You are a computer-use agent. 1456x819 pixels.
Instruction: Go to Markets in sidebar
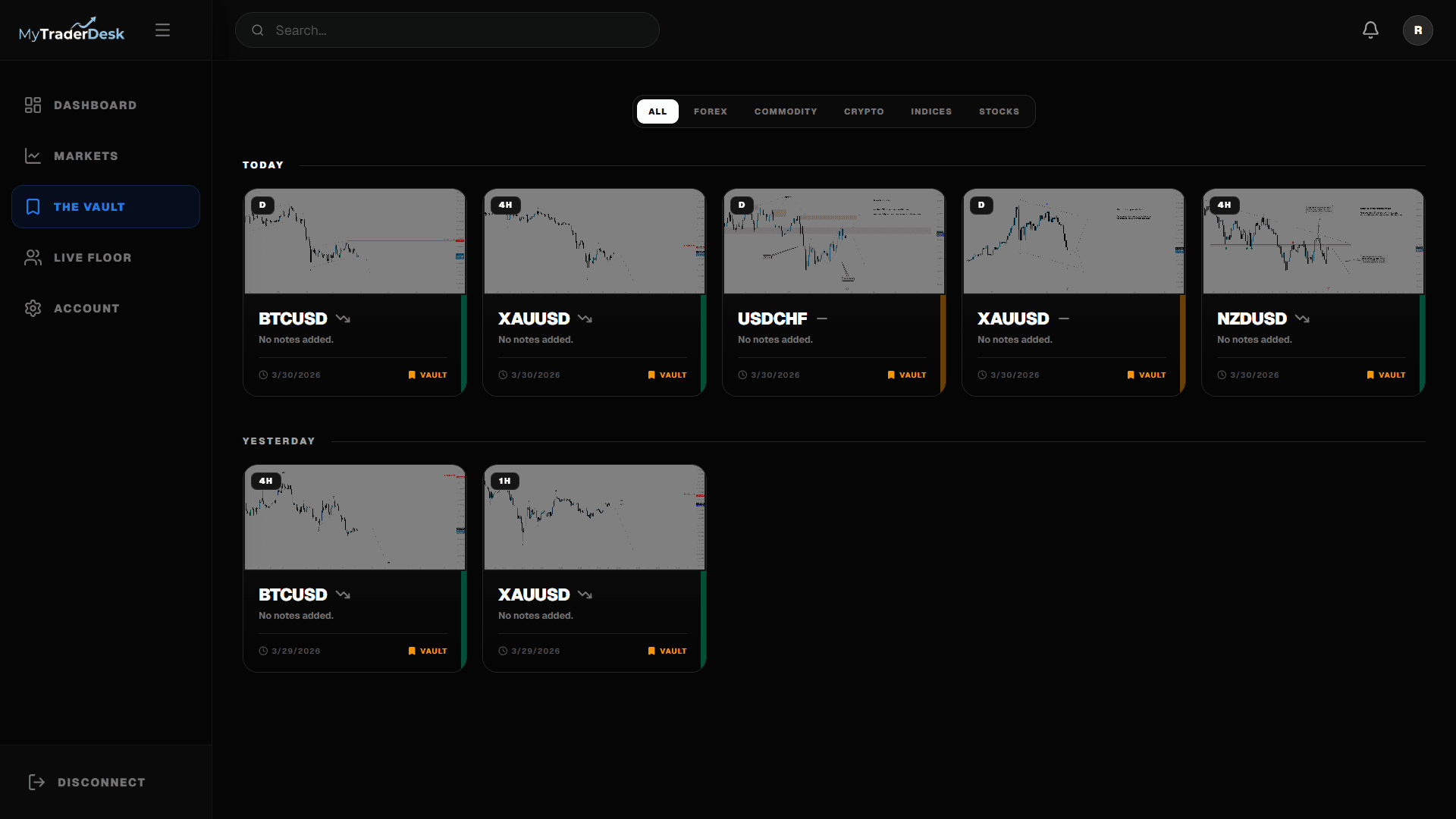pyautogui.click(x=86, y=156)
